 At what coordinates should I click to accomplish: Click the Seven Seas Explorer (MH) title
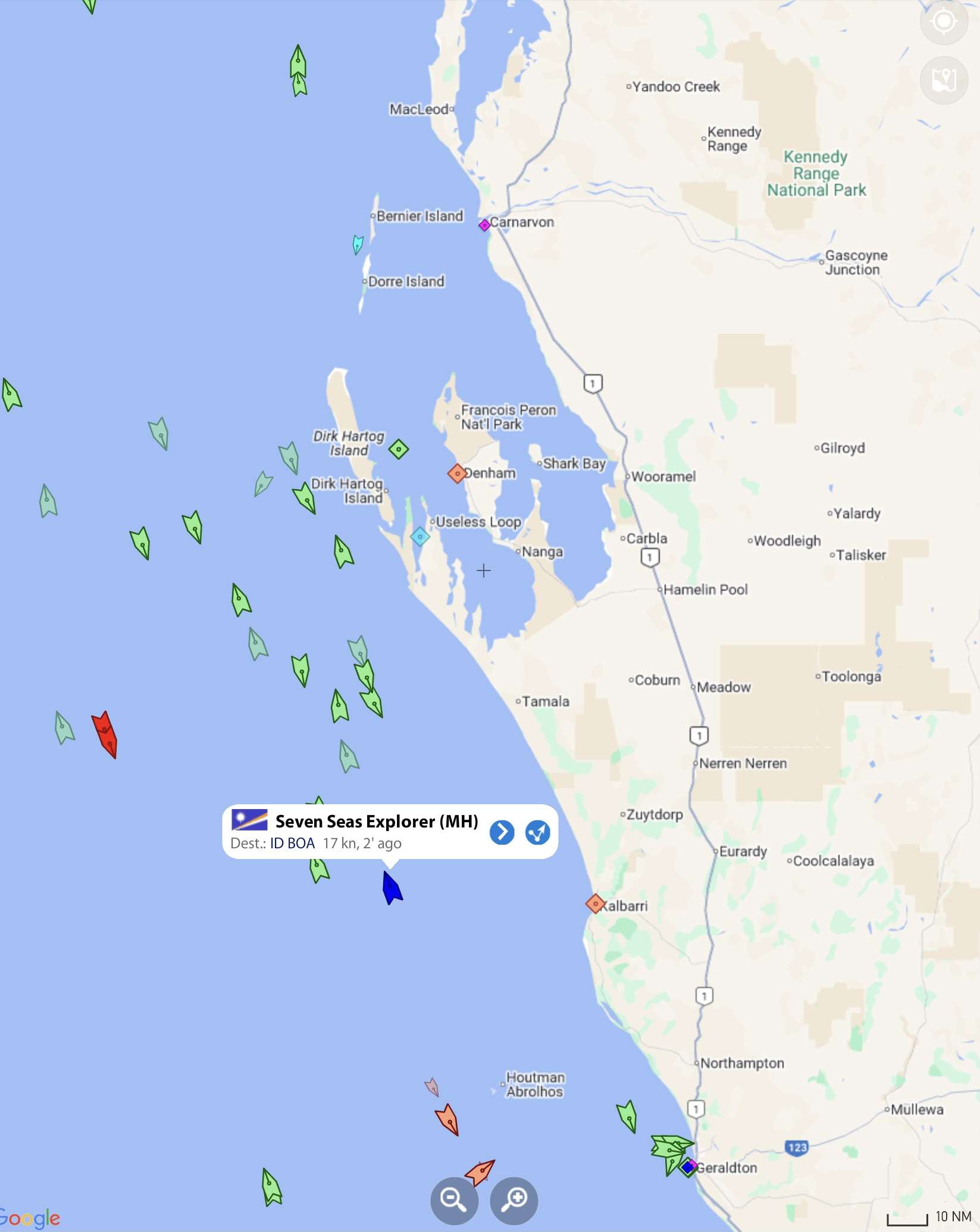pyautogui.click(x=377, y=822)
